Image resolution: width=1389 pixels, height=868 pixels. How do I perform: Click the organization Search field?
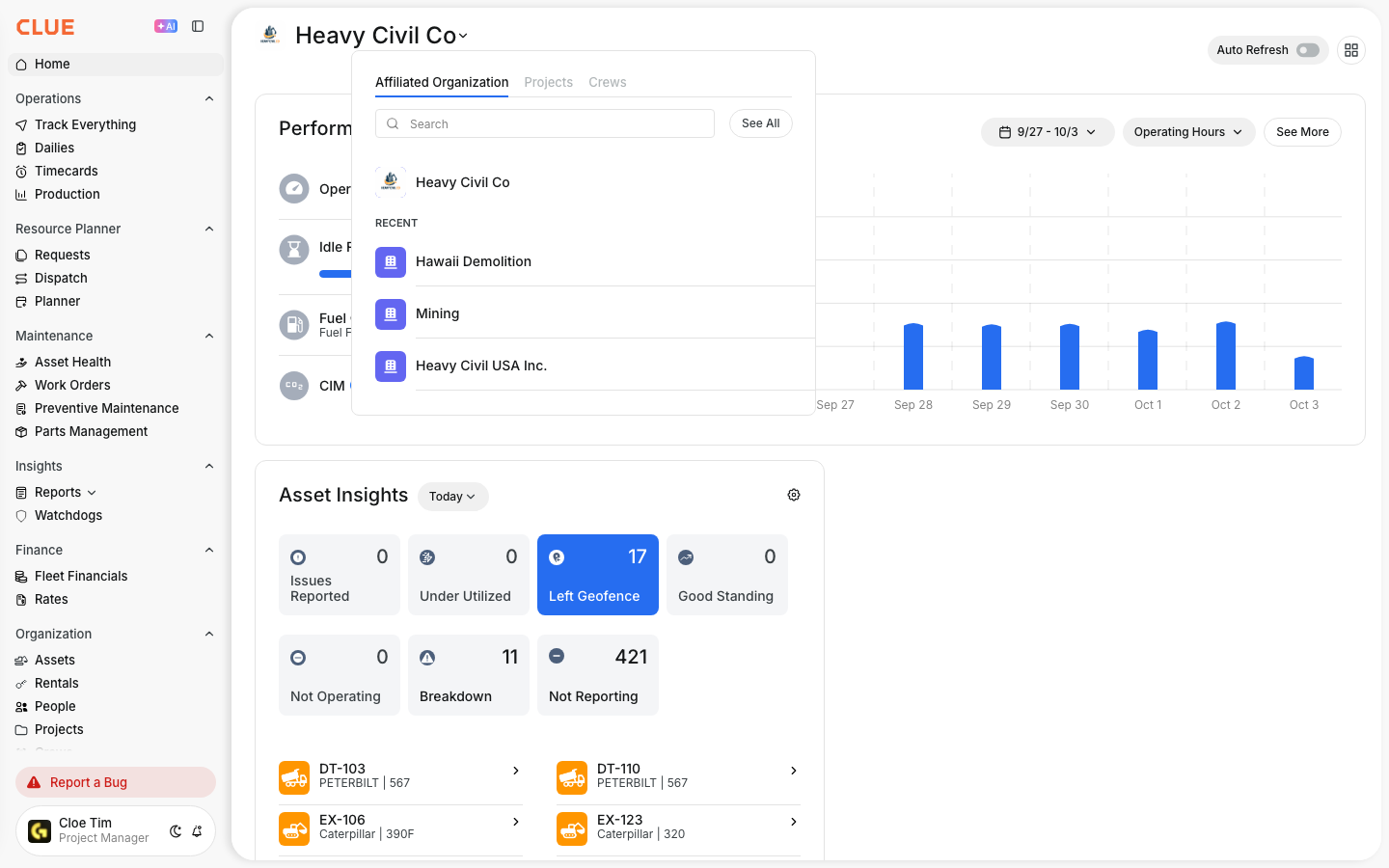[545, 123]
